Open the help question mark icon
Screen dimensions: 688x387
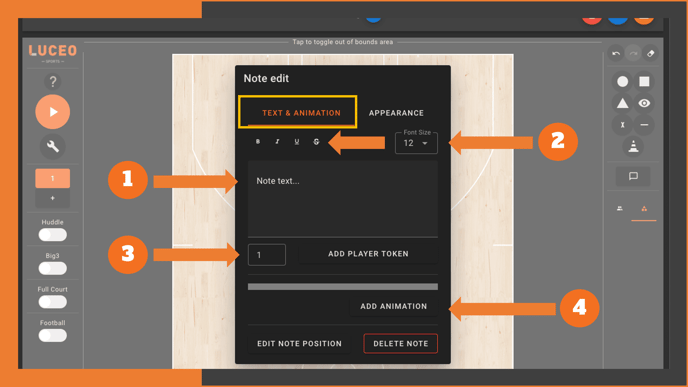coord(53,82)
